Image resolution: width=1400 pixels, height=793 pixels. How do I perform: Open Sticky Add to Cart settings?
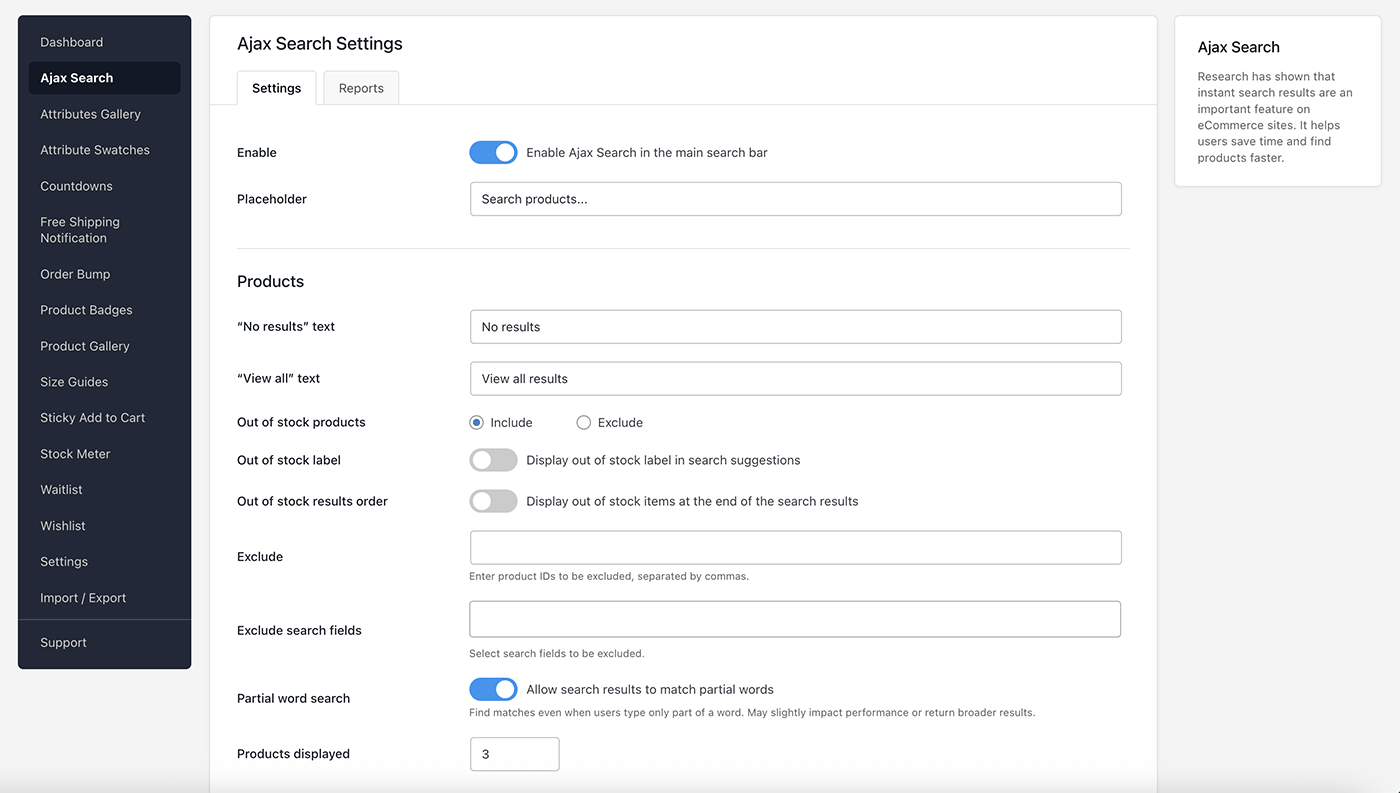click(92, 417)
